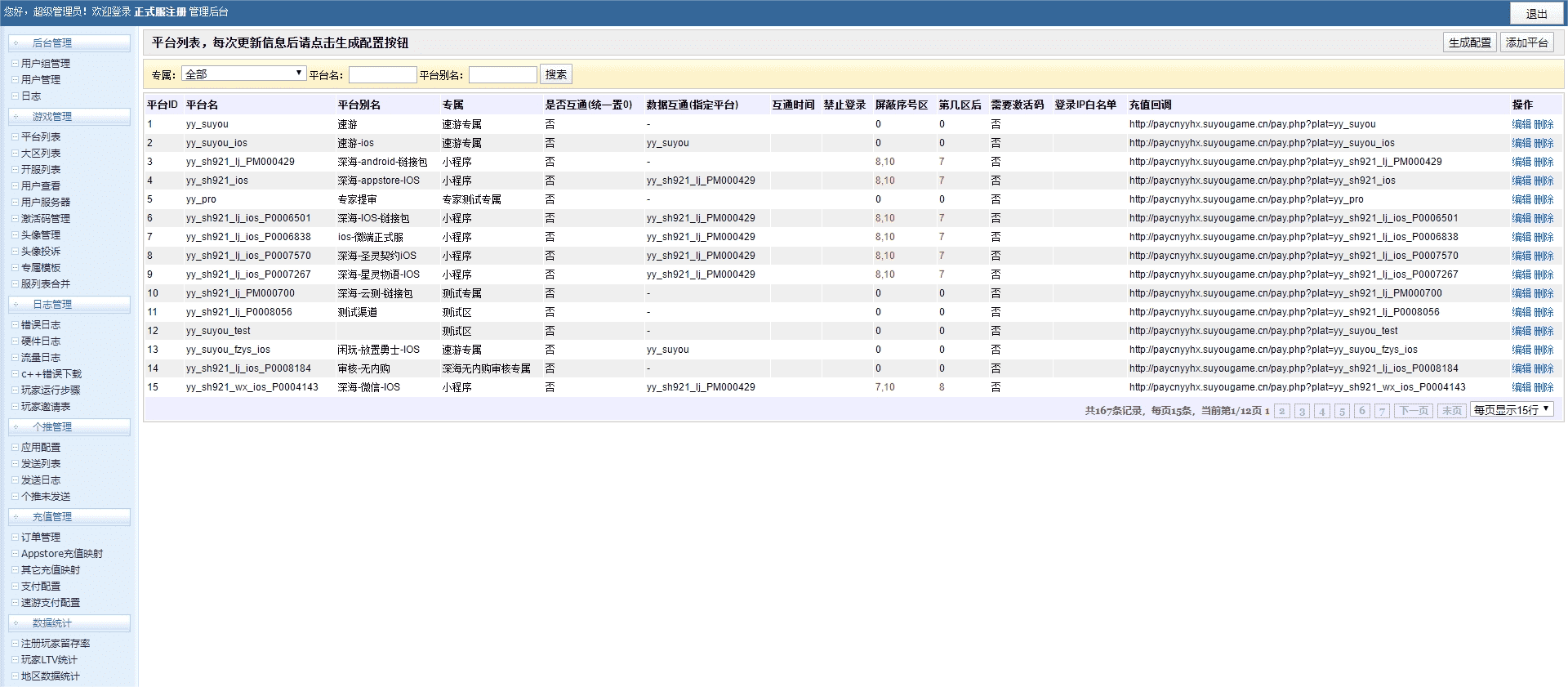Edit the yy_suyou_fzys_ios row

[x=1521, y=350]
